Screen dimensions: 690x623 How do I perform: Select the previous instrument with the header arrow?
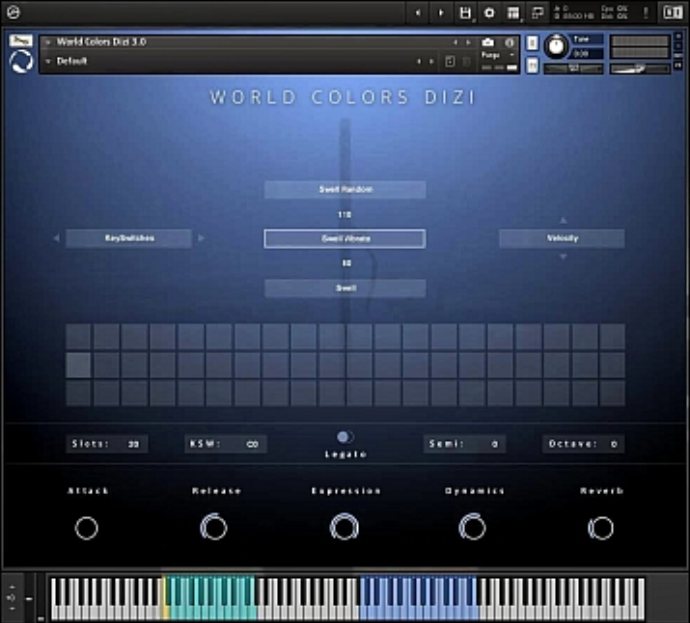455,43
